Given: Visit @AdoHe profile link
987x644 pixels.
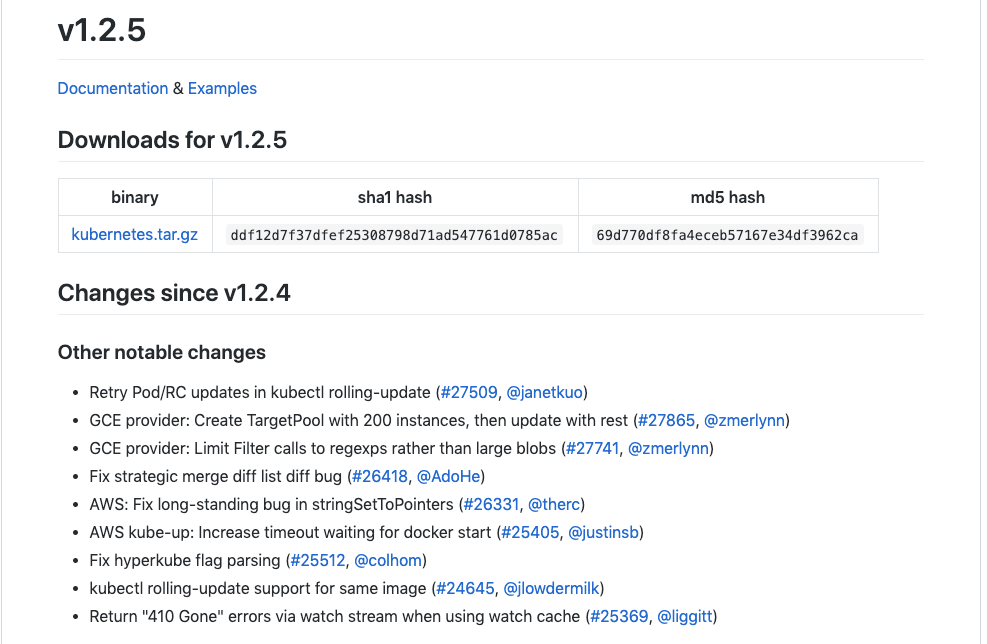Looking at the screenshot, I should coord(448,477).
